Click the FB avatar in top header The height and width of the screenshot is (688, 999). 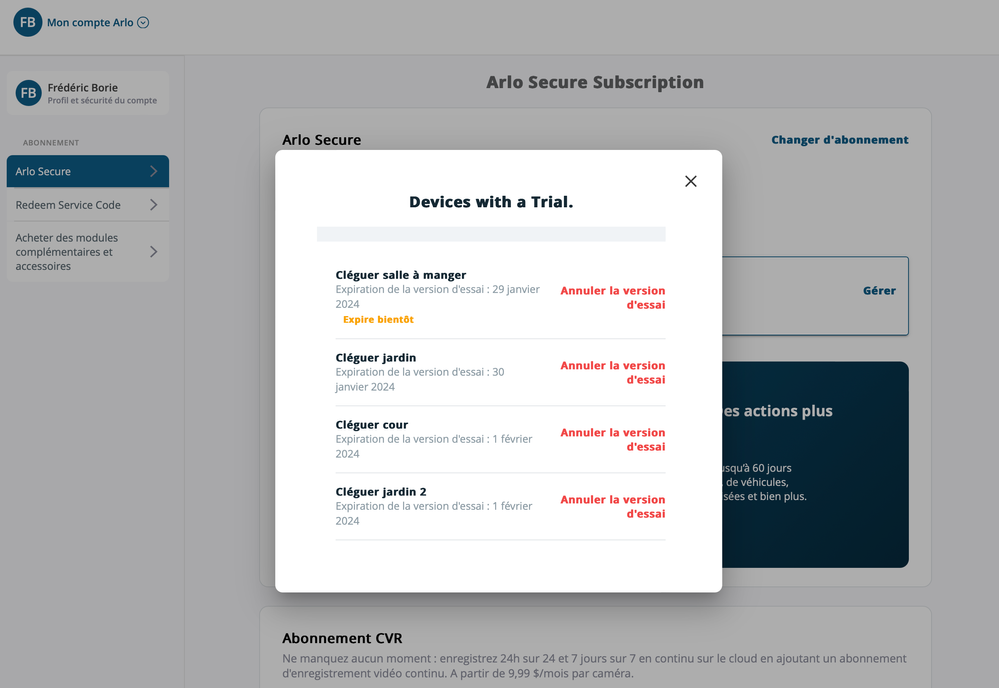pos(27,22)
